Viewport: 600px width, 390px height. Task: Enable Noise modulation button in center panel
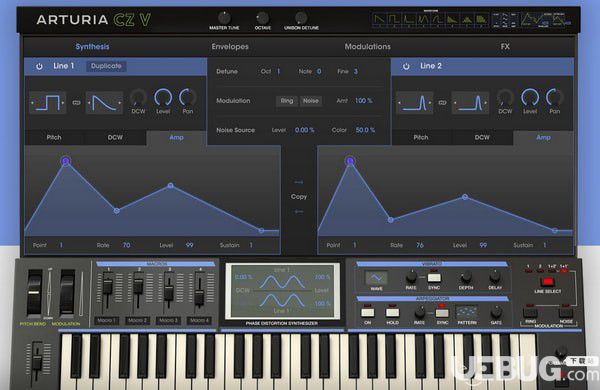click(311, 101)
